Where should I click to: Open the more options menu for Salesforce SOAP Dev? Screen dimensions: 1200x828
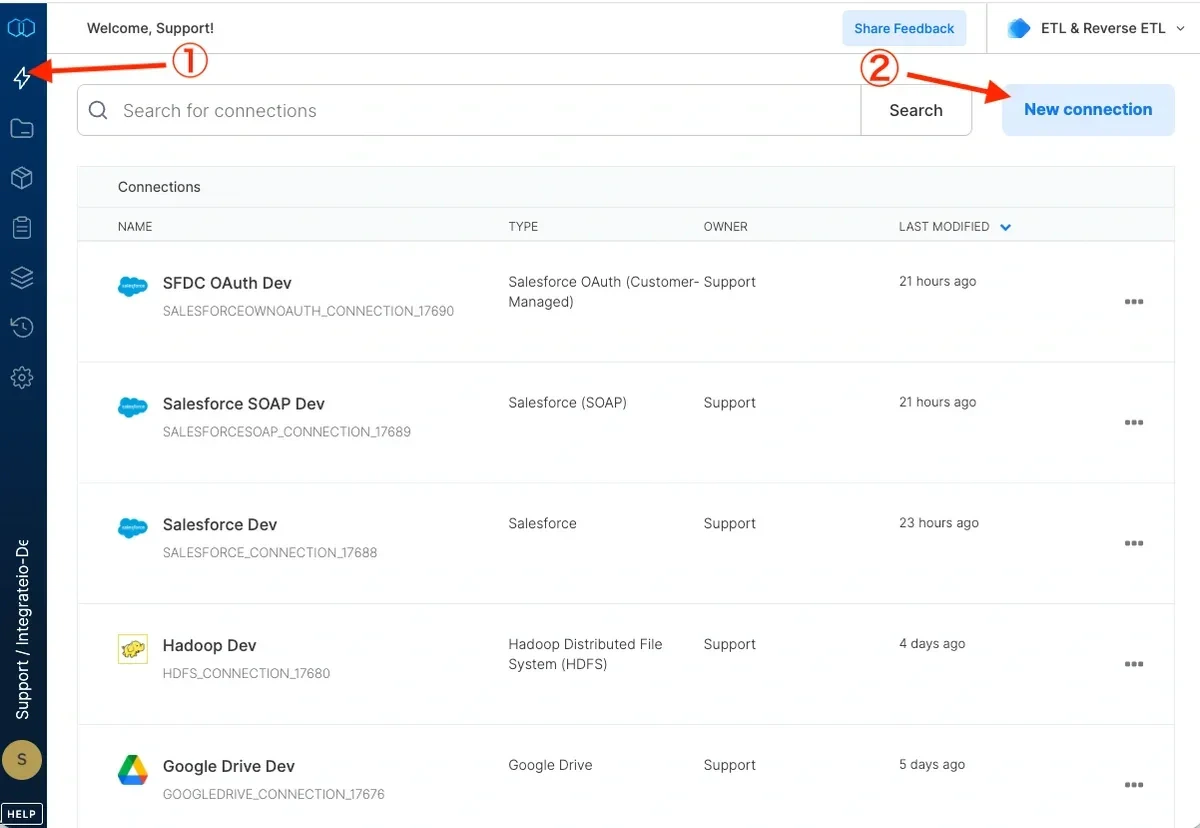(1133, 423)
